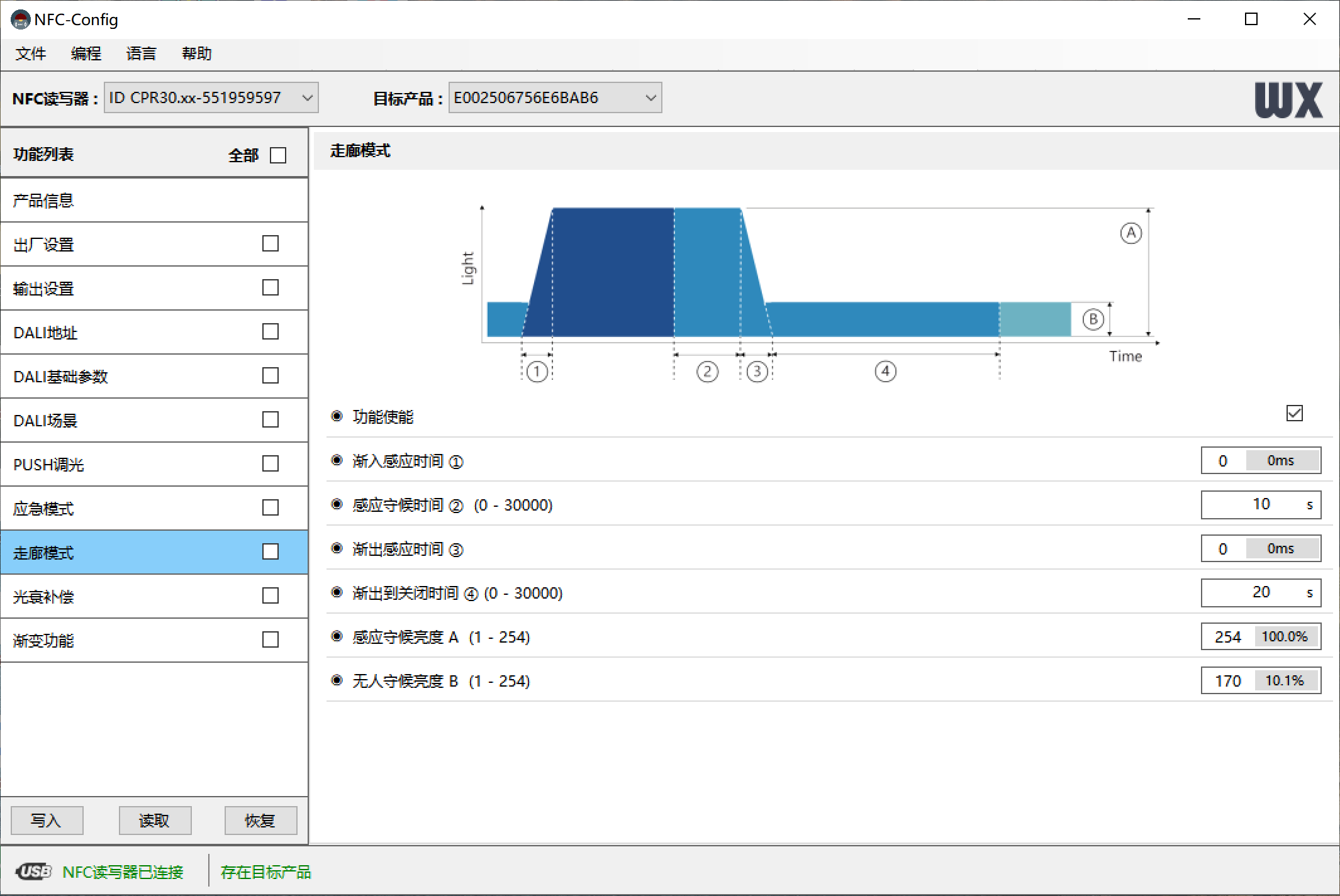The width and height of the screenshot is (1340, 896).
Task: Open the 渐出感应时间 0ms dropdown
Action: click(x=1281, y=548)
